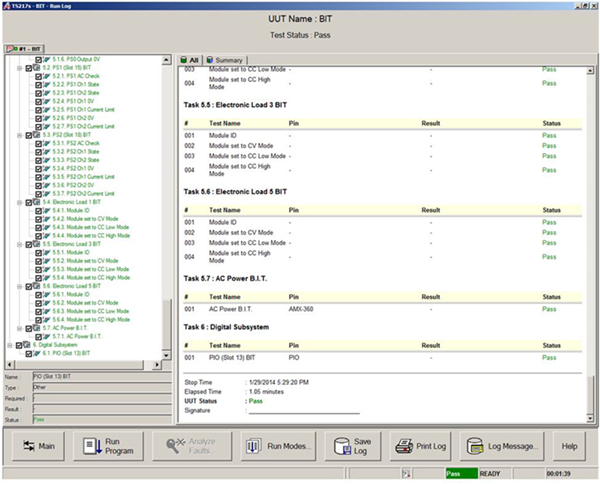
Task: Toggle checkbox for 5.4 Electronic Load 1 BIT
Action: [x=30, y=203]
